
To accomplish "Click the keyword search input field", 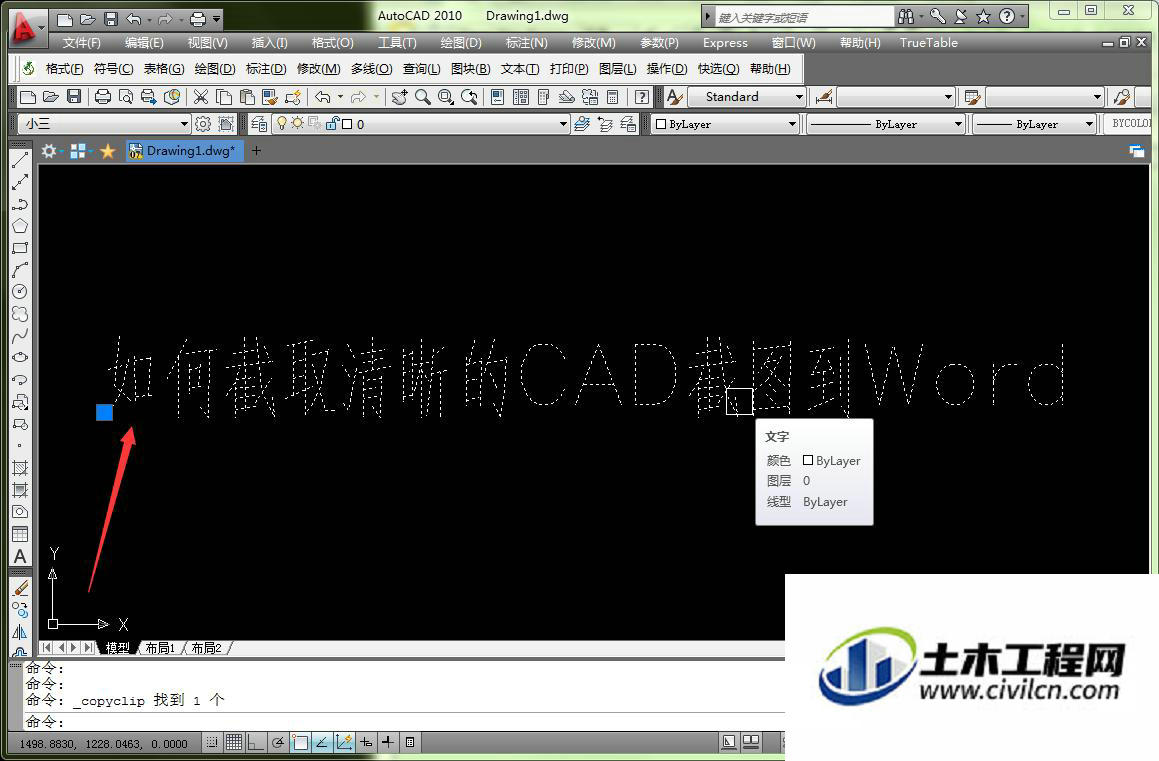I will pos(804,17).
